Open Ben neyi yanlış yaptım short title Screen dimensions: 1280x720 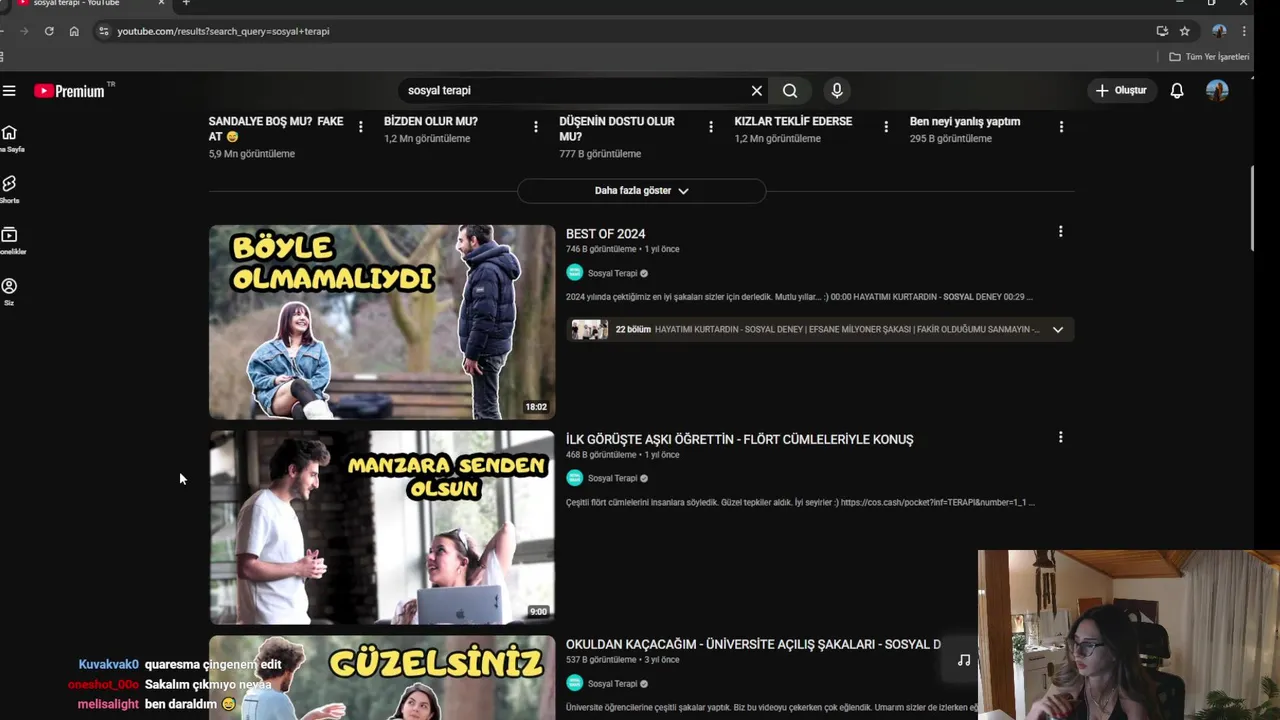[x=965, y=121]
